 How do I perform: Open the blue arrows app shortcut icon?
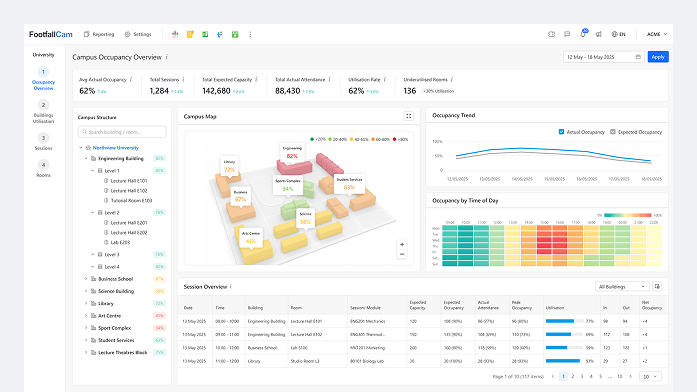click(x=220, y=34)
